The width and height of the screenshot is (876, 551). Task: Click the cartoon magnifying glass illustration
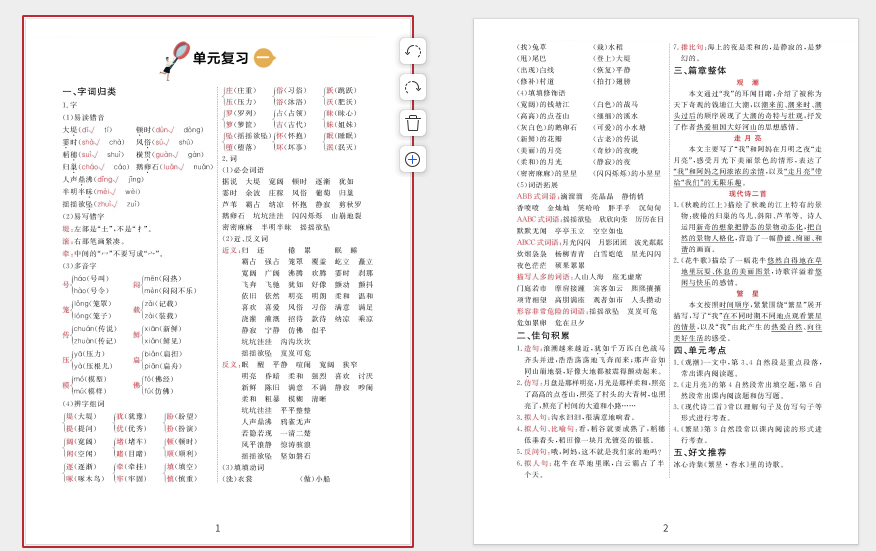coord(174,60)
